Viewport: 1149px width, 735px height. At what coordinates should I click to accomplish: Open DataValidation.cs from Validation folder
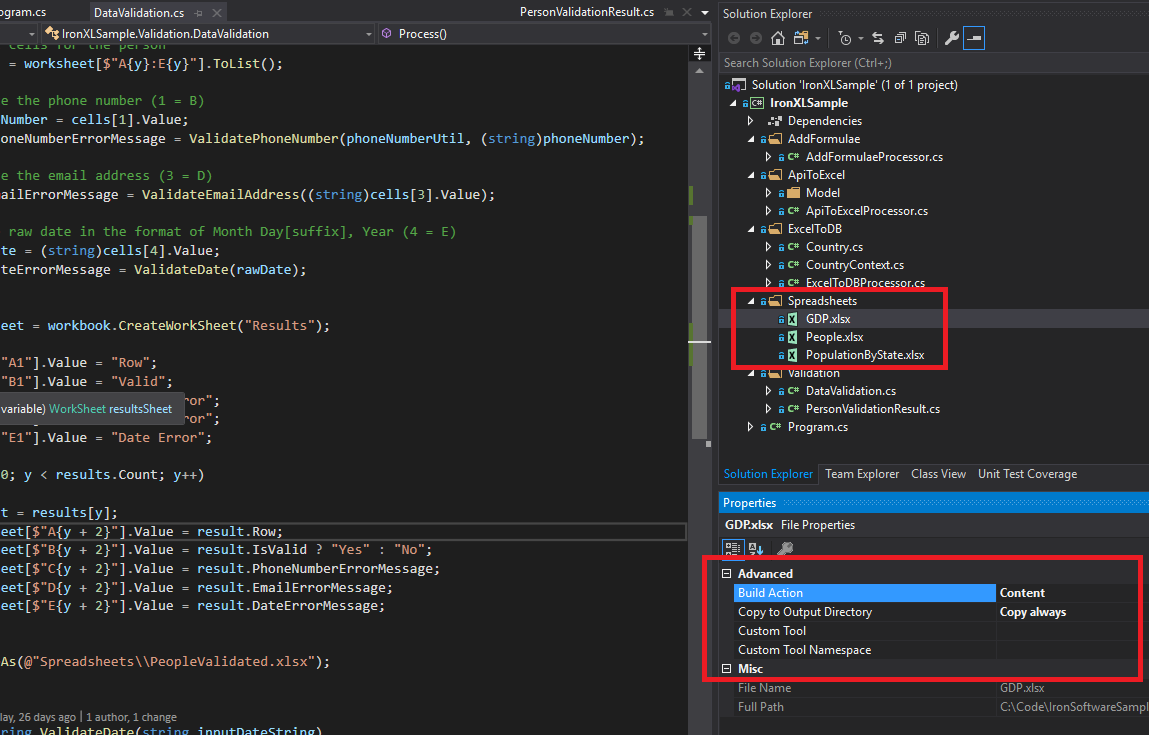point(851,391)
